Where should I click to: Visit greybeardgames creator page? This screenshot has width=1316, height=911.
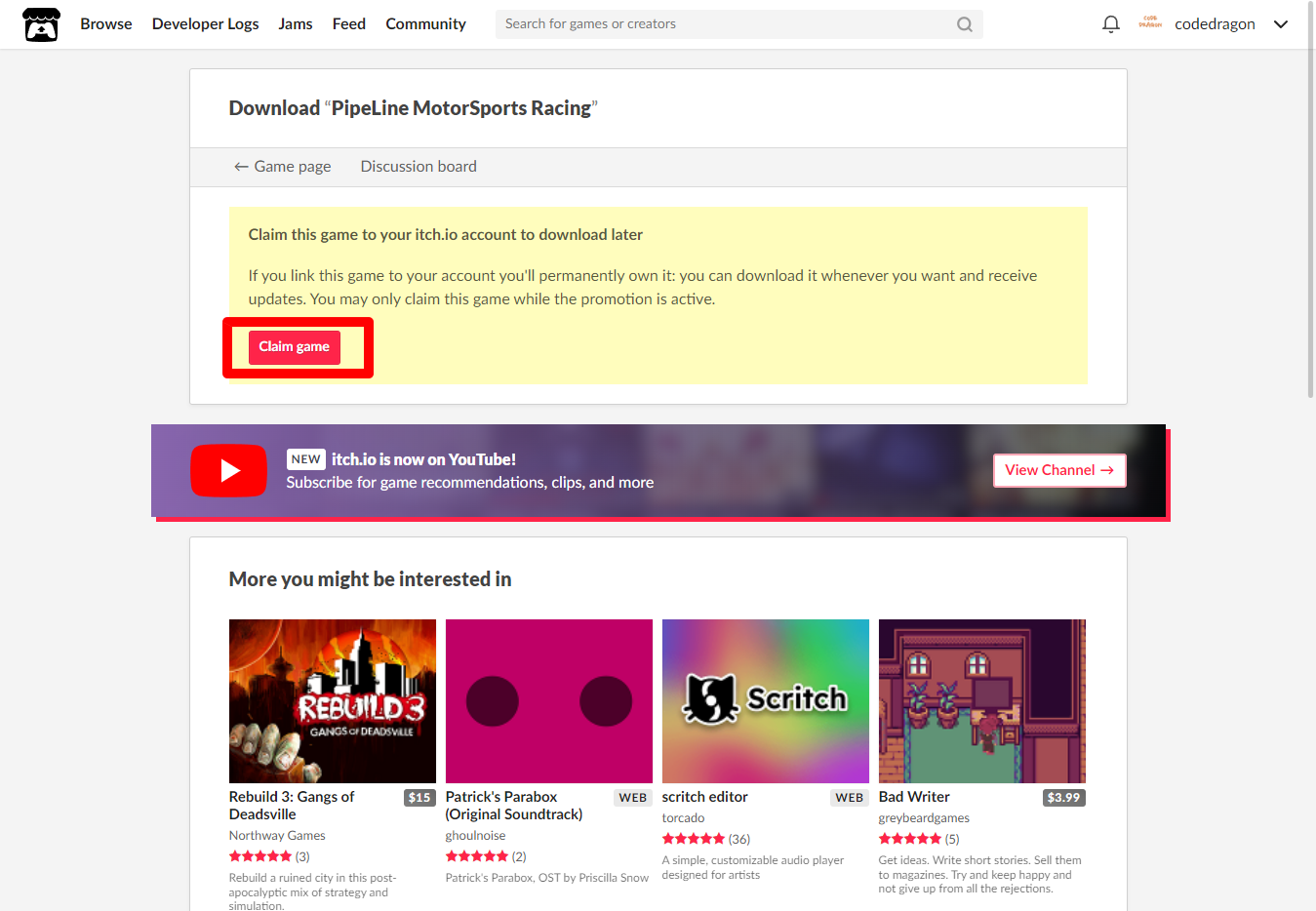924,818
